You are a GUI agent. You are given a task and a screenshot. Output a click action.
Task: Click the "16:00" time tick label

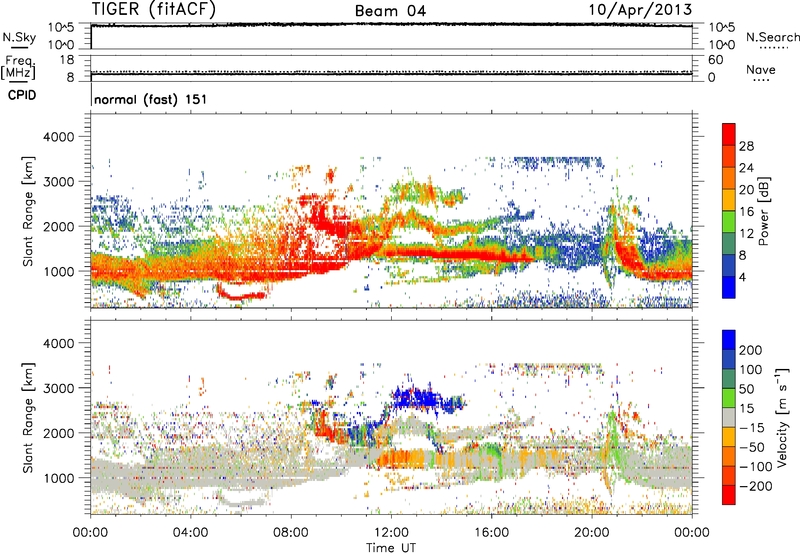492,533
